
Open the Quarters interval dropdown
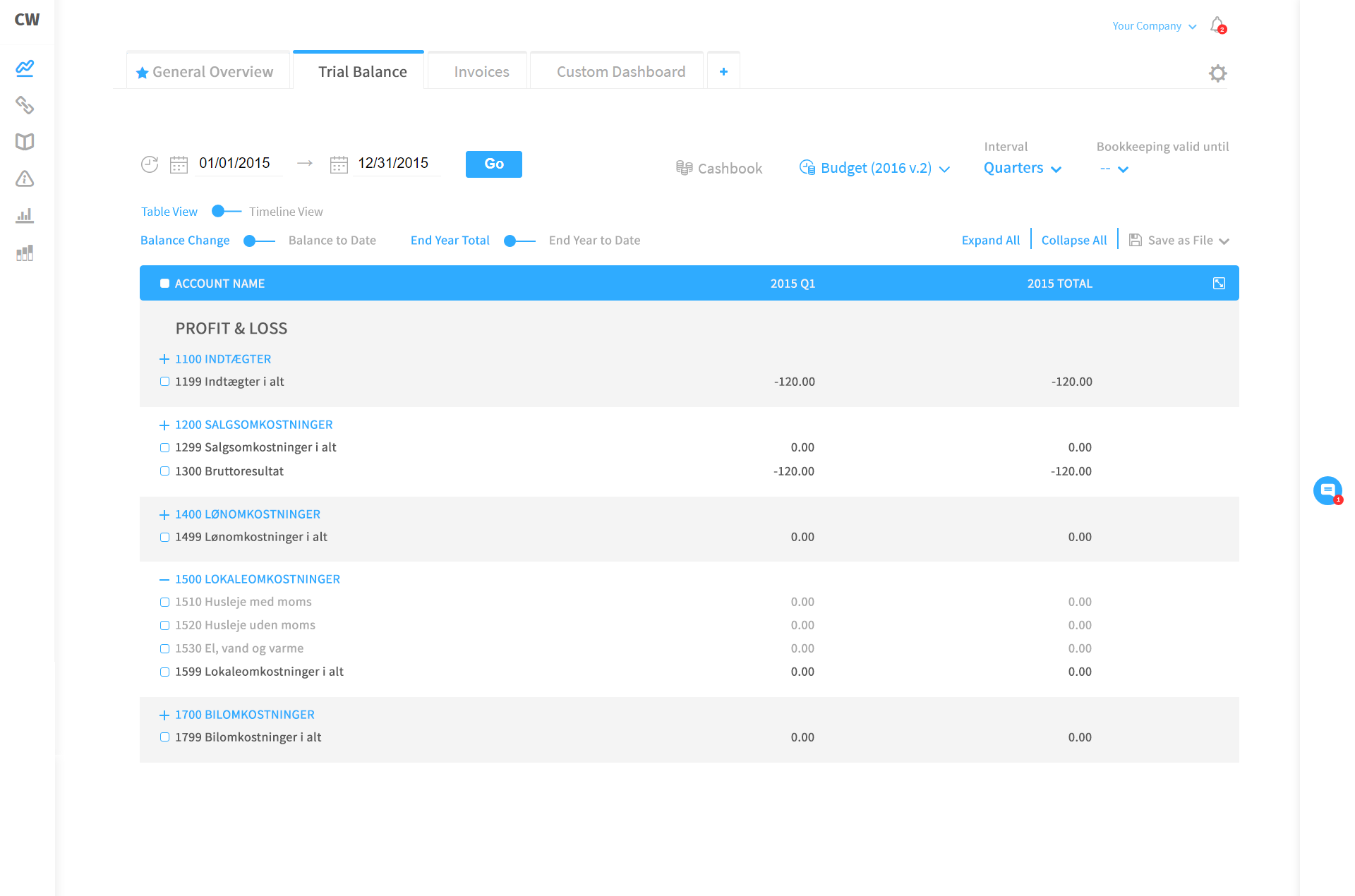click(1023, 168)
